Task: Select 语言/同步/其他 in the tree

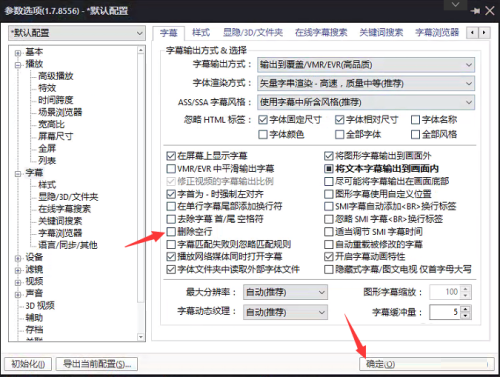Action: (x=68, y=246)
